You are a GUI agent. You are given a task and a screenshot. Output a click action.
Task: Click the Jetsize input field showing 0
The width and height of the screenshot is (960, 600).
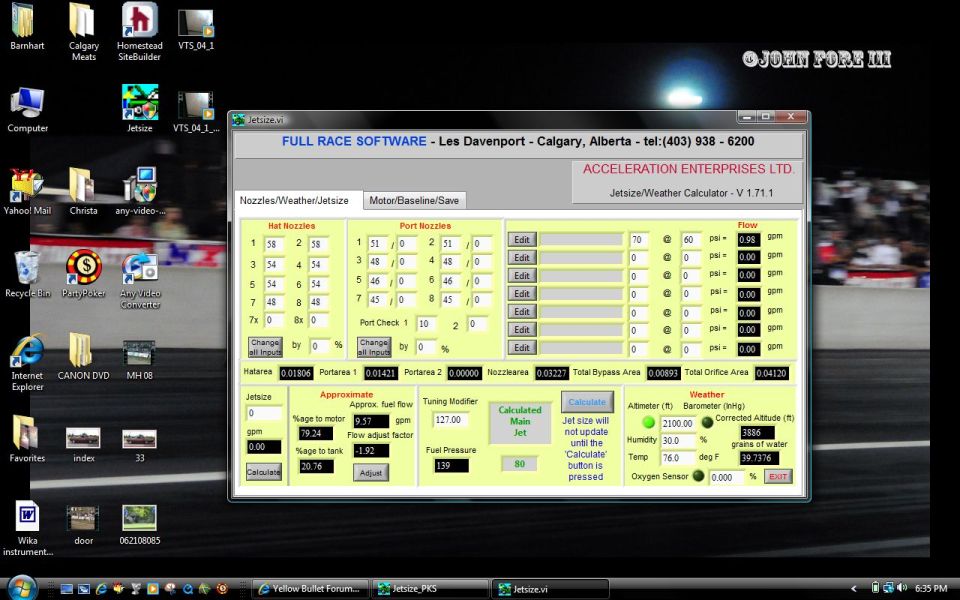coord(264,413)
